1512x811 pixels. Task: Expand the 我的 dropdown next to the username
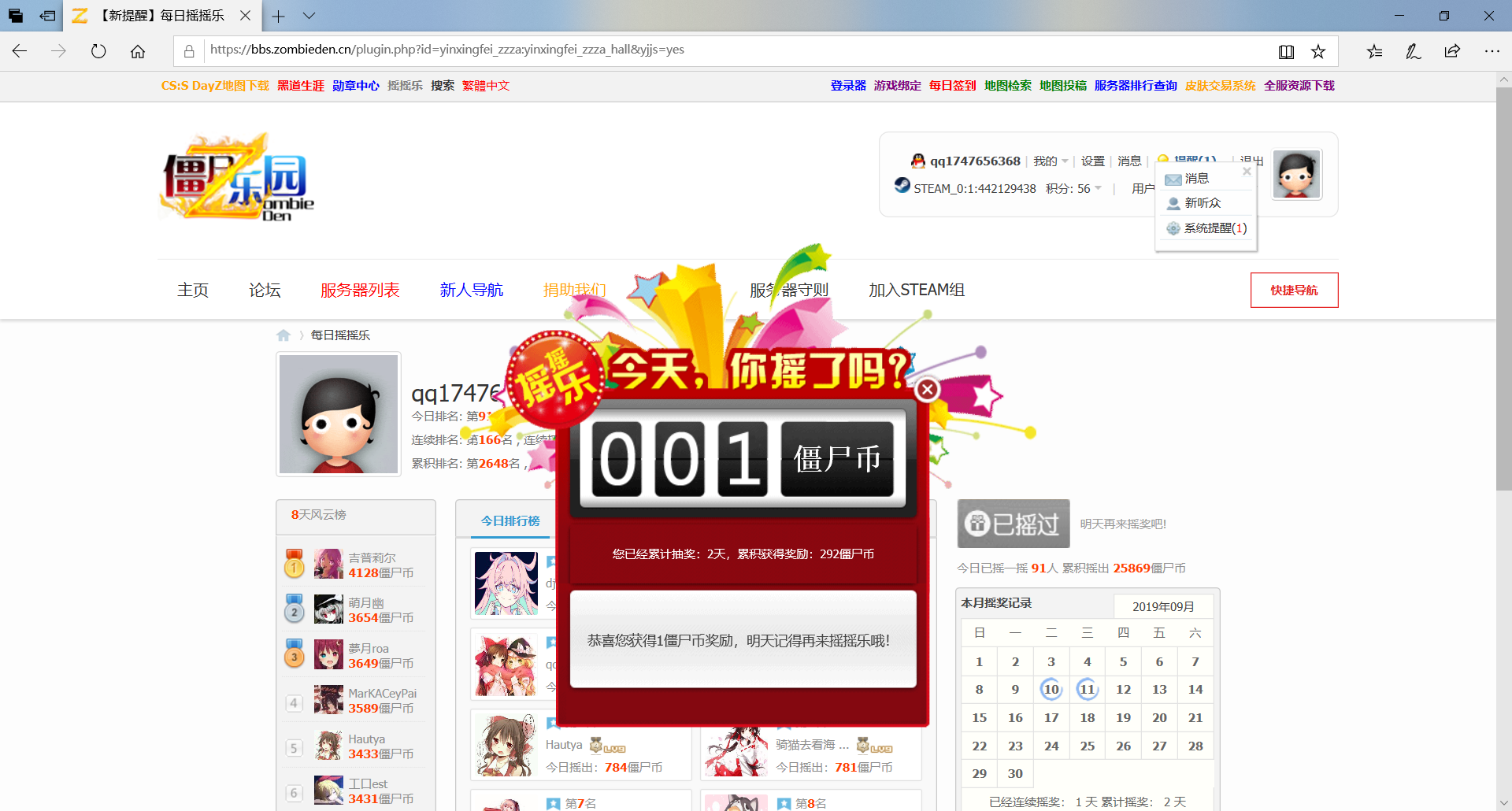tap(1051, 161)
